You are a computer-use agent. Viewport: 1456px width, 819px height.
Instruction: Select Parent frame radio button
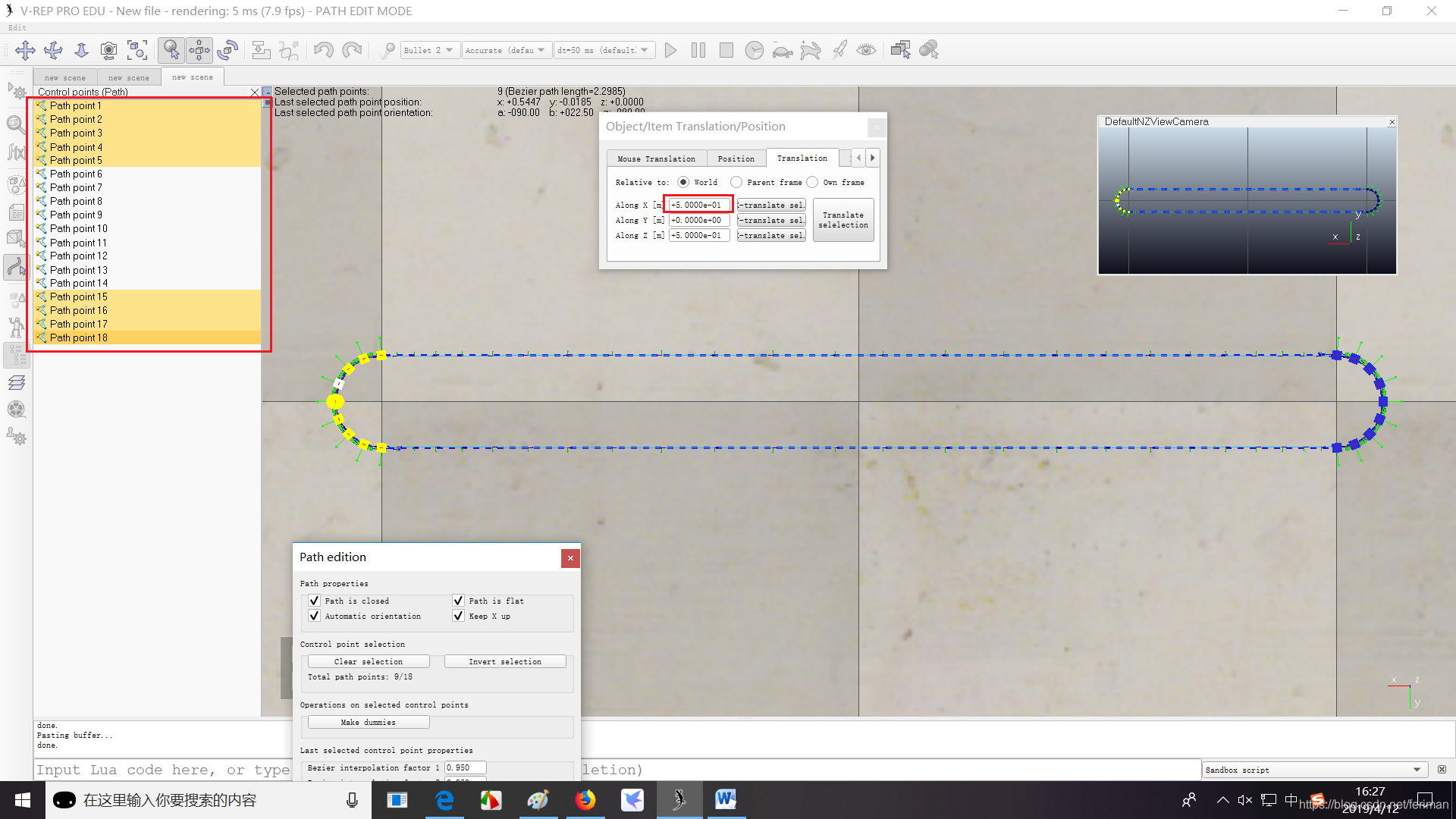tap(736, 182)
